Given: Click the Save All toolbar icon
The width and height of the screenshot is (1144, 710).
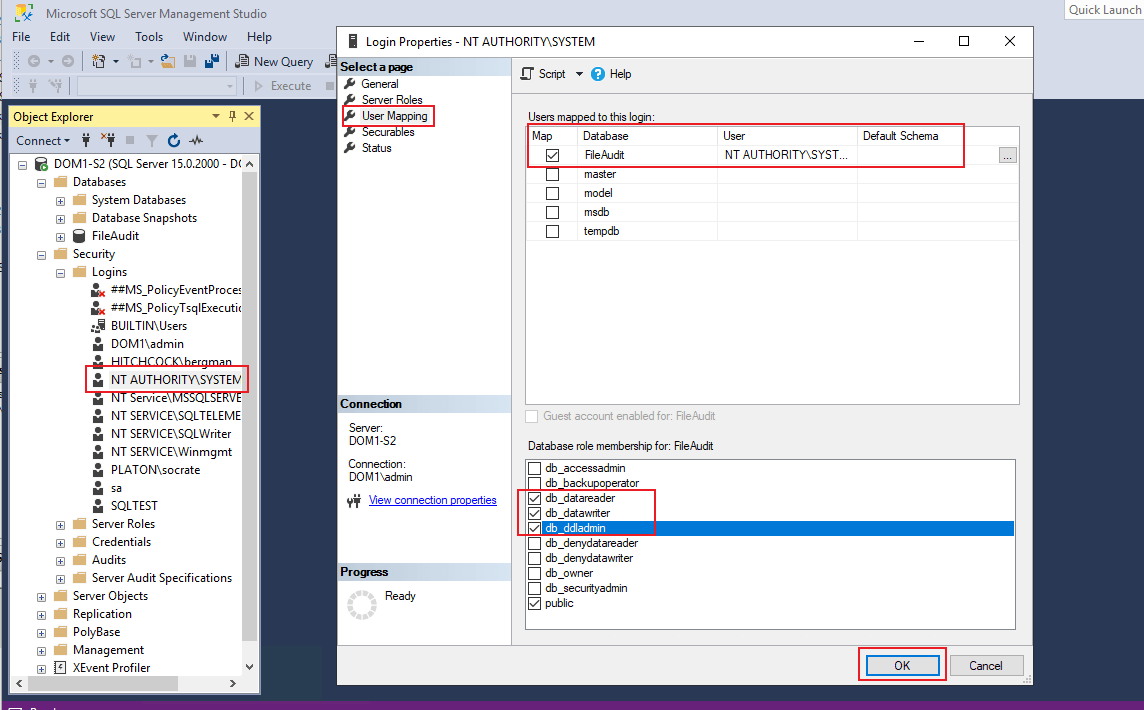Looking at the screenshot, I should coord(211,62).
